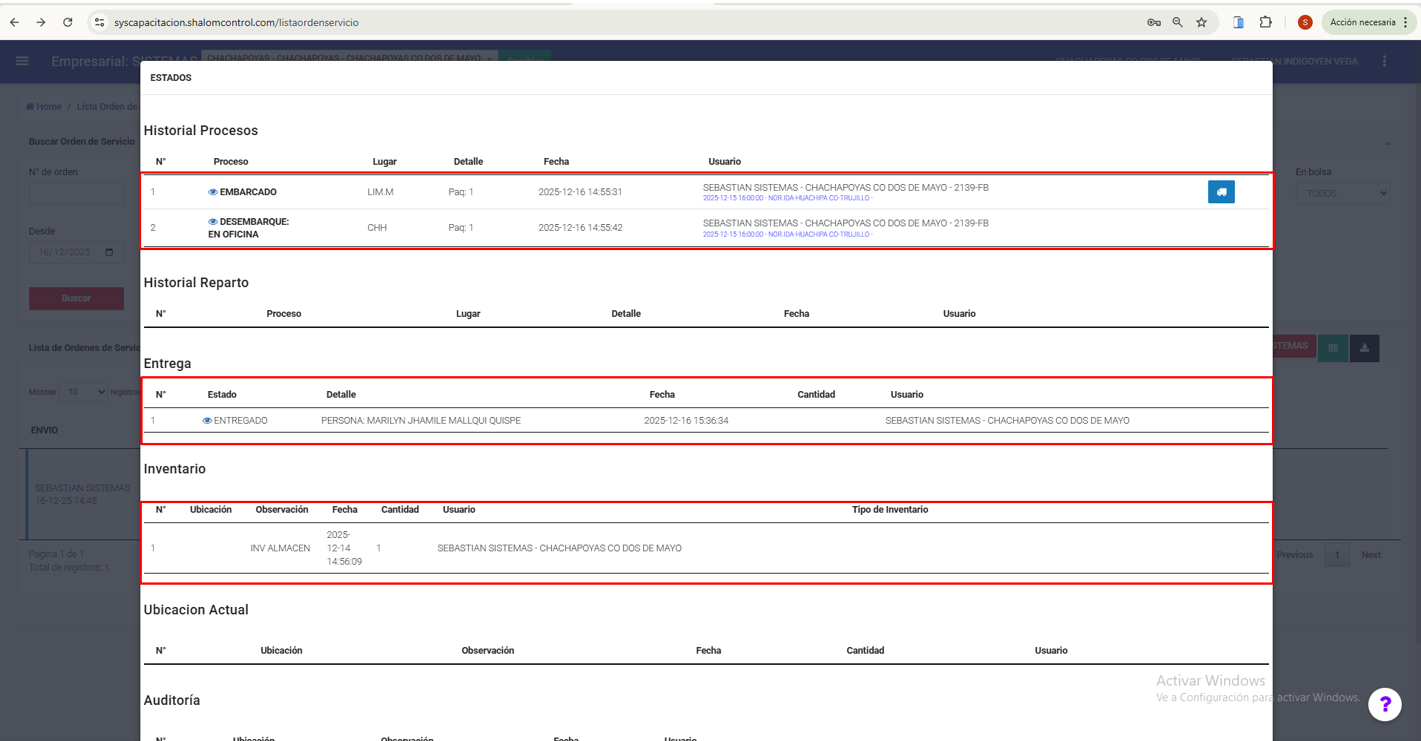Reload the page in the browser
The width and height of the screenshot is (1421, 741).
pyautogui.click(x=67, y=22)
